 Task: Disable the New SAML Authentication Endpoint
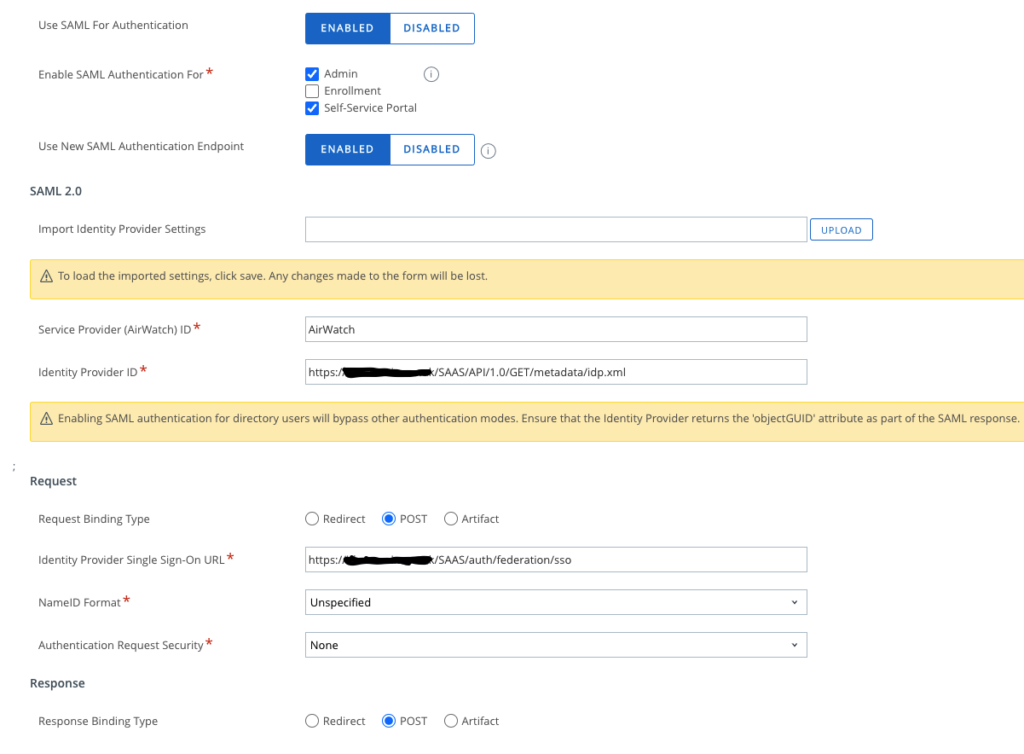click(431, 149)
